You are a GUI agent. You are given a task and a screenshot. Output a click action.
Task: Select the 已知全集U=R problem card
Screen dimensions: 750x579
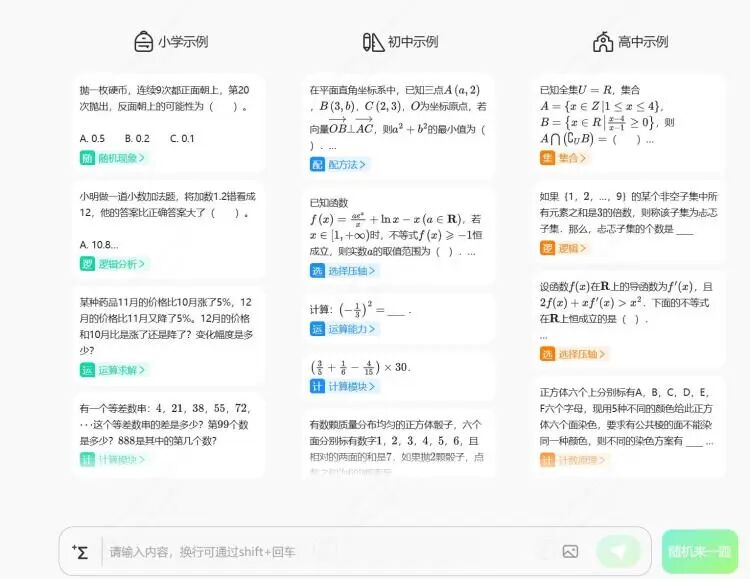coord(629,123)
